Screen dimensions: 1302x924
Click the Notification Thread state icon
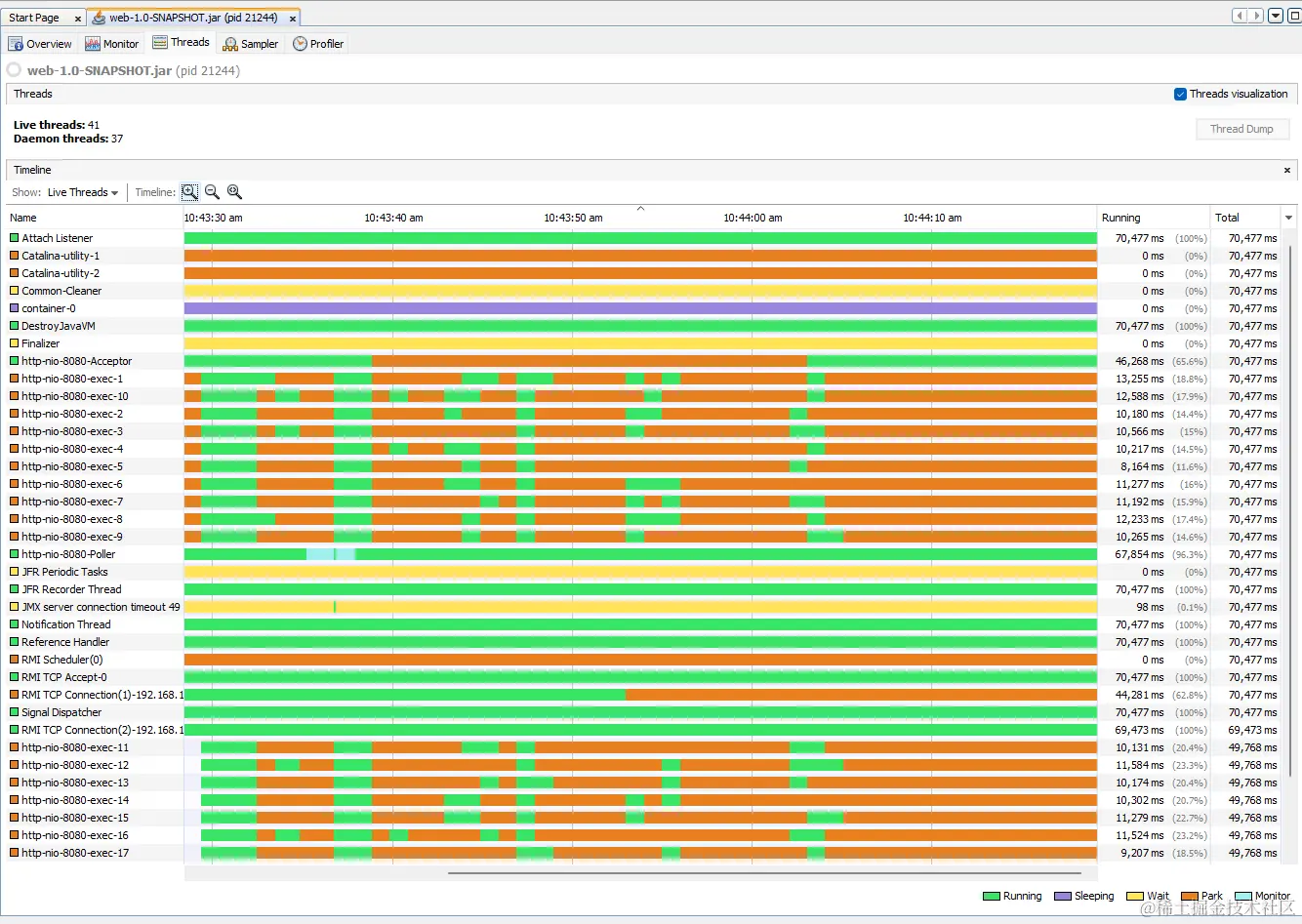pyautogui.click(x=15, y=624)
